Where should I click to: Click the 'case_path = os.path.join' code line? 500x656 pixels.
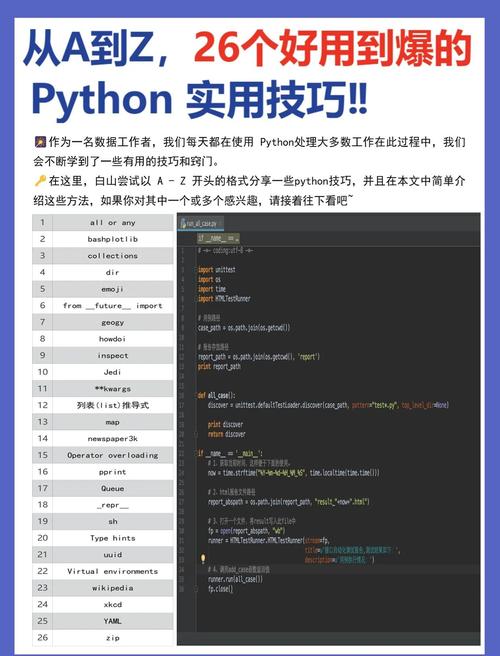[244, 328]
